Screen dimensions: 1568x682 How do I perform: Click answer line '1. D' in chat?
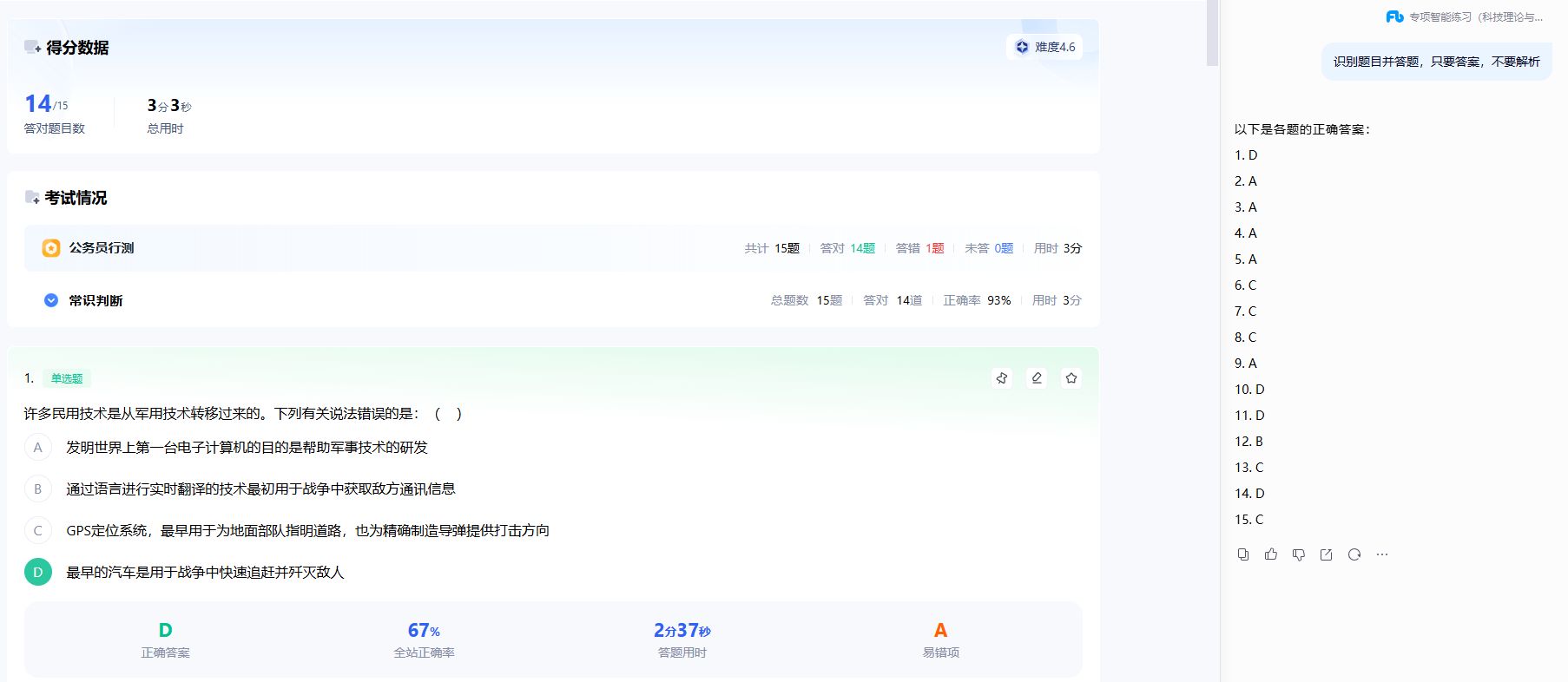(x=1246, y=155)
